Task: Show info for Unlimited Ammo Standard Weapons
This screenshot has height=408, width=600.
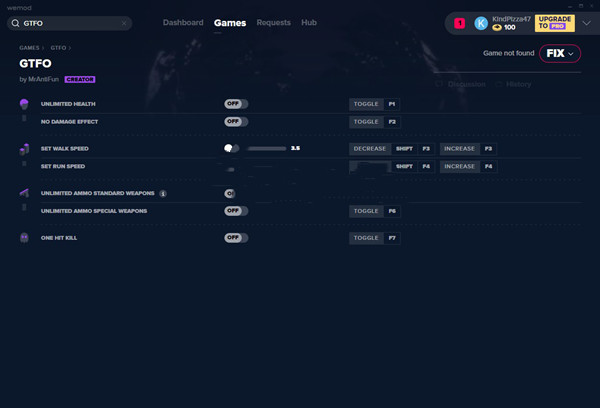Action: (163, 194)
